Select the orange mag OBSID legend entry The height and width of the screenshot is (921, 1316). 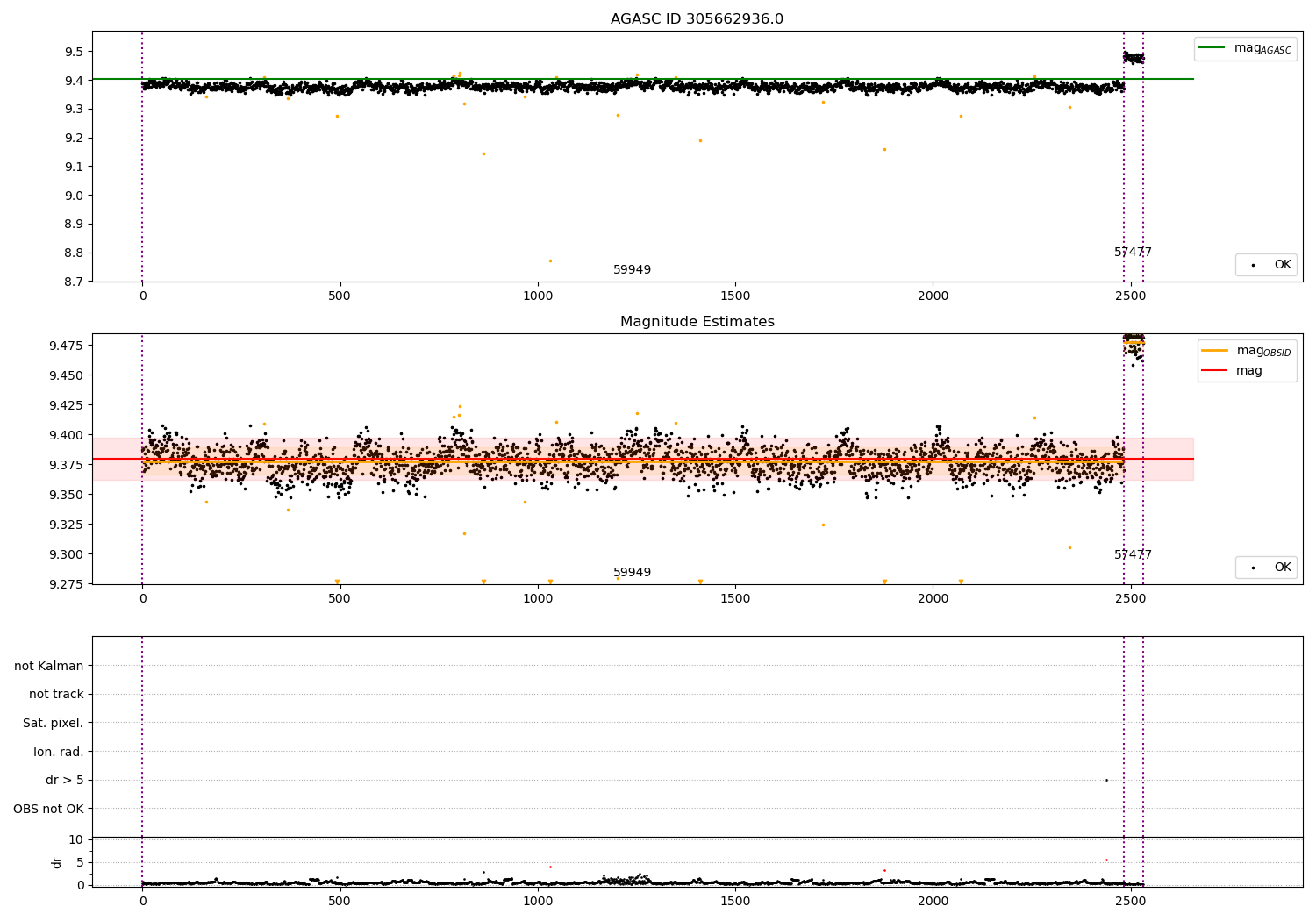point(1246,351)
